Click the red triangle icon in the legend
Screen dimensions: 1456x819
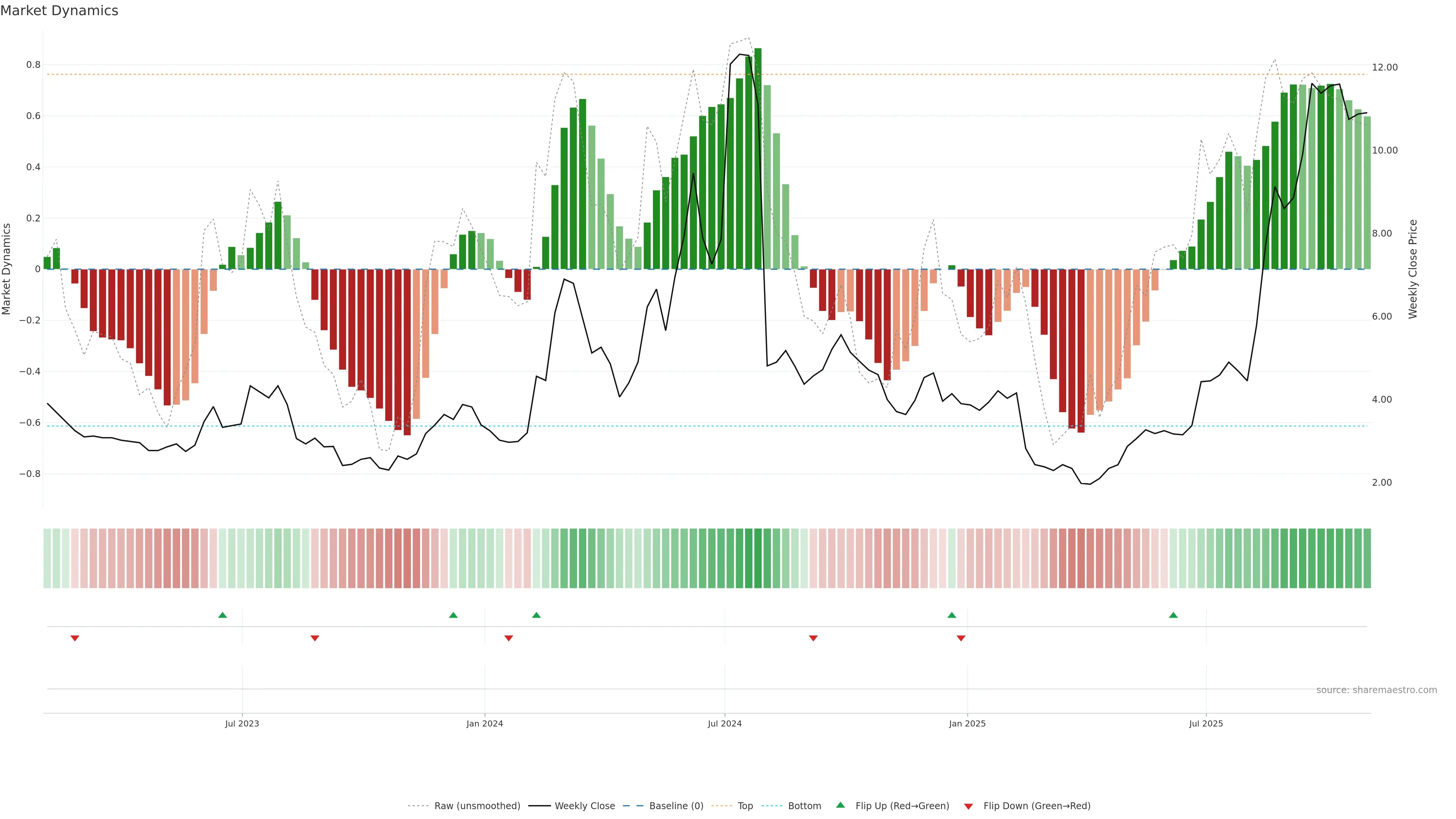968,806
